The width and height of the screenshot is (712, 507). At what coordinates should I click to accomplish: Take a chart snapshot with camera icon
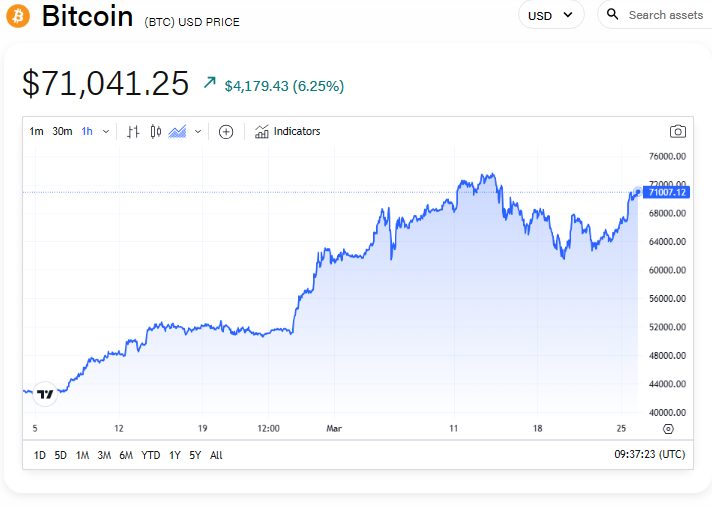[x=678, y=131]
